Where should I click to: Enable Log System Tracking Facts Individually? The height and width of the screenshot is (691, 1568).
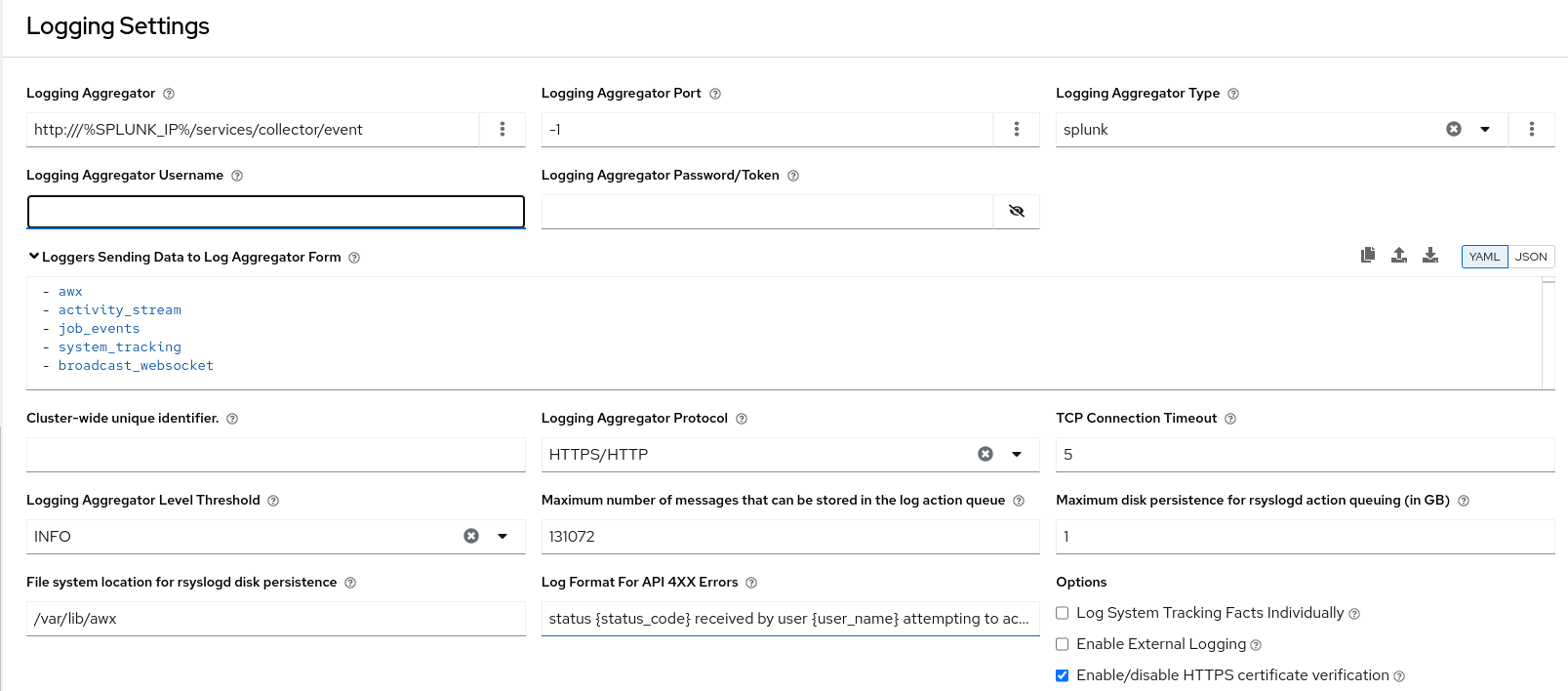point(1063,613)
